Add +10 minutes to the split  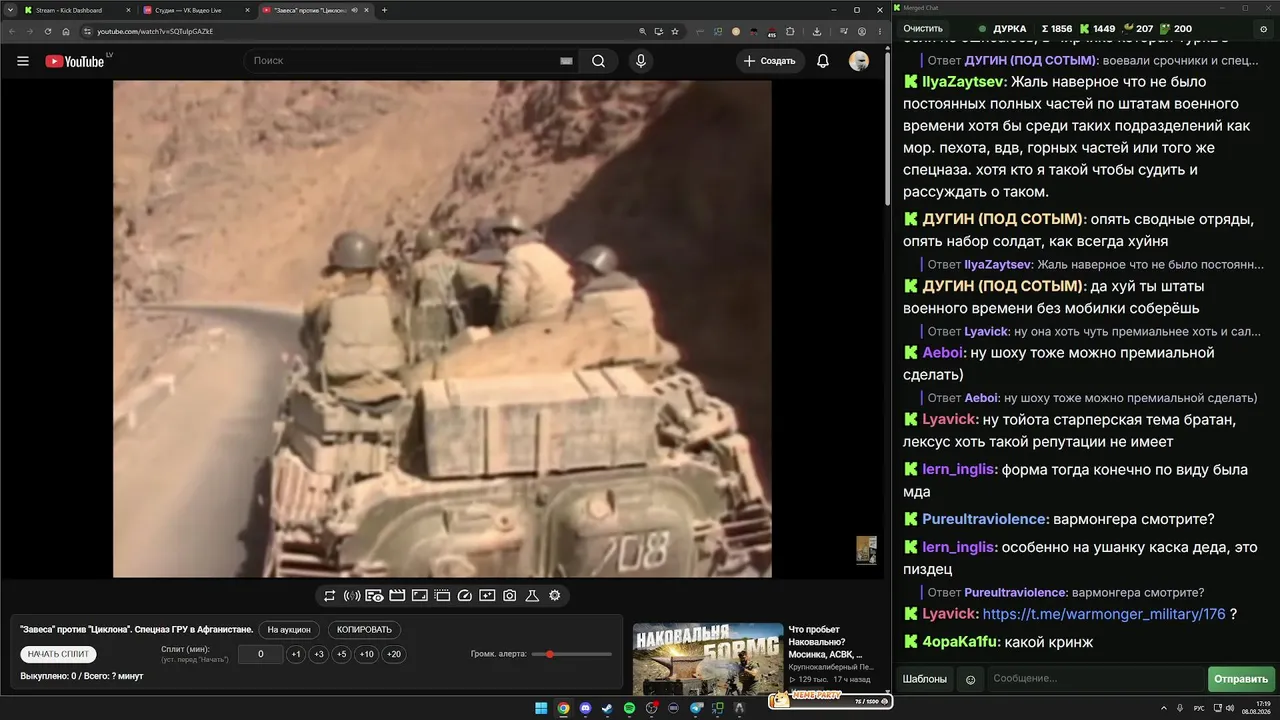click(x=367, y=654)
